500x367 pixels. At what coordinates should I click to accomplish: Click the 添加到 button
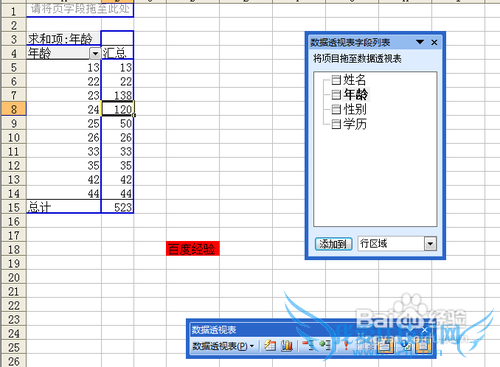(x=333, y=244)
